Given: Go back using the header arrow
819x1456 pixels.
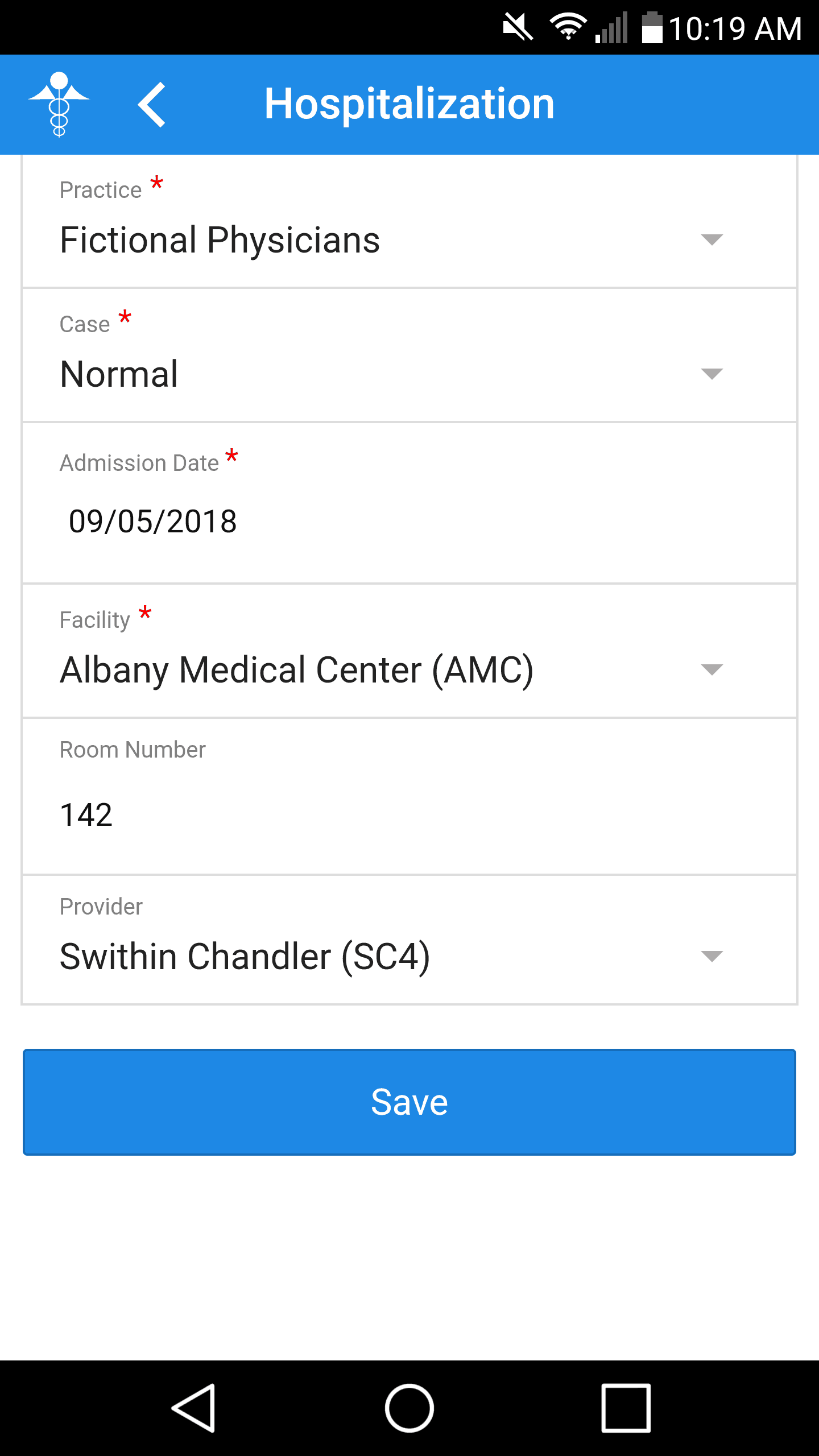Looking at the screenshot, I should pos(152,105).
